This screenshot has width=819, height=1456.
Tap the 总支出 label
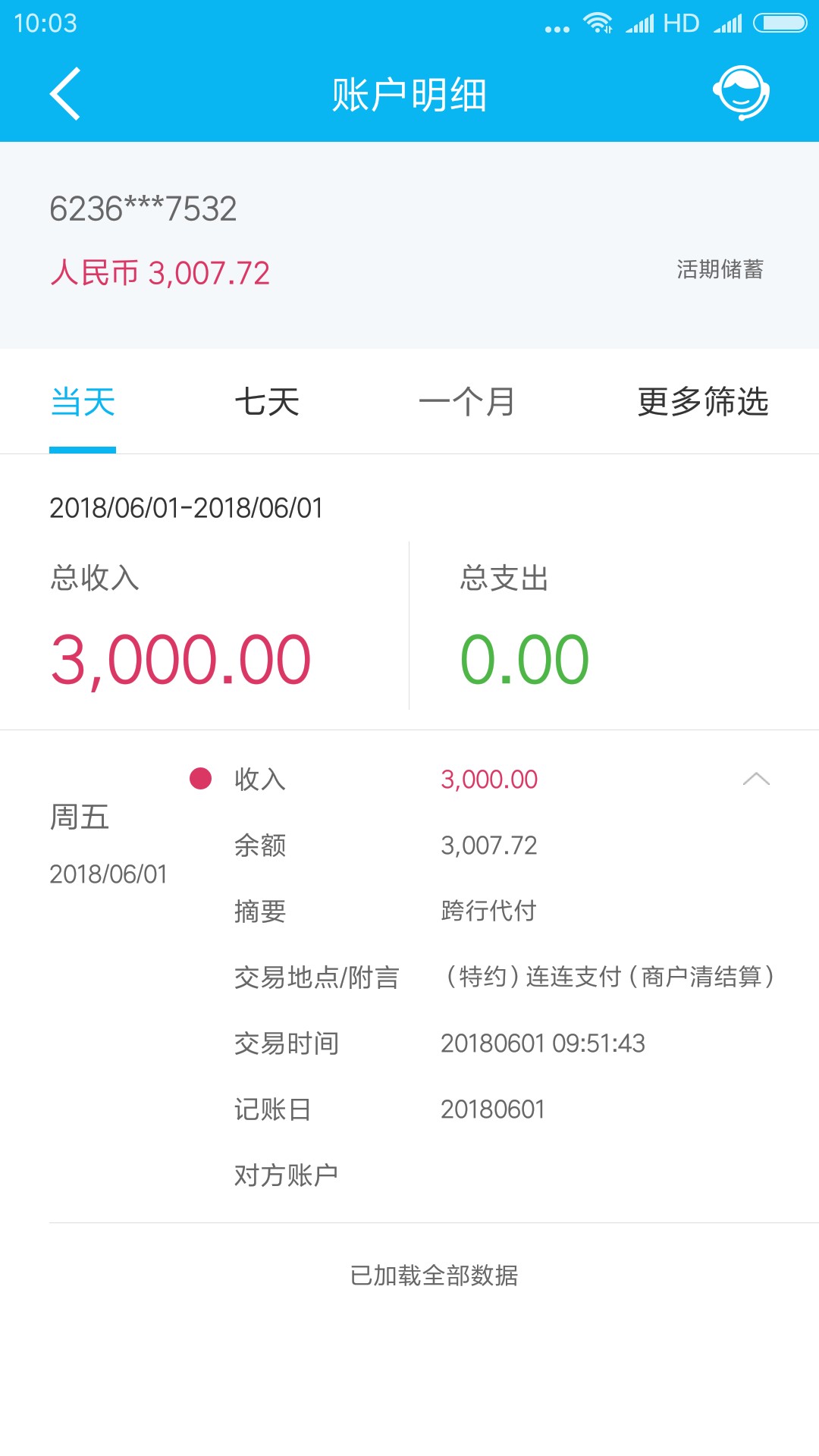coord(504,578)
